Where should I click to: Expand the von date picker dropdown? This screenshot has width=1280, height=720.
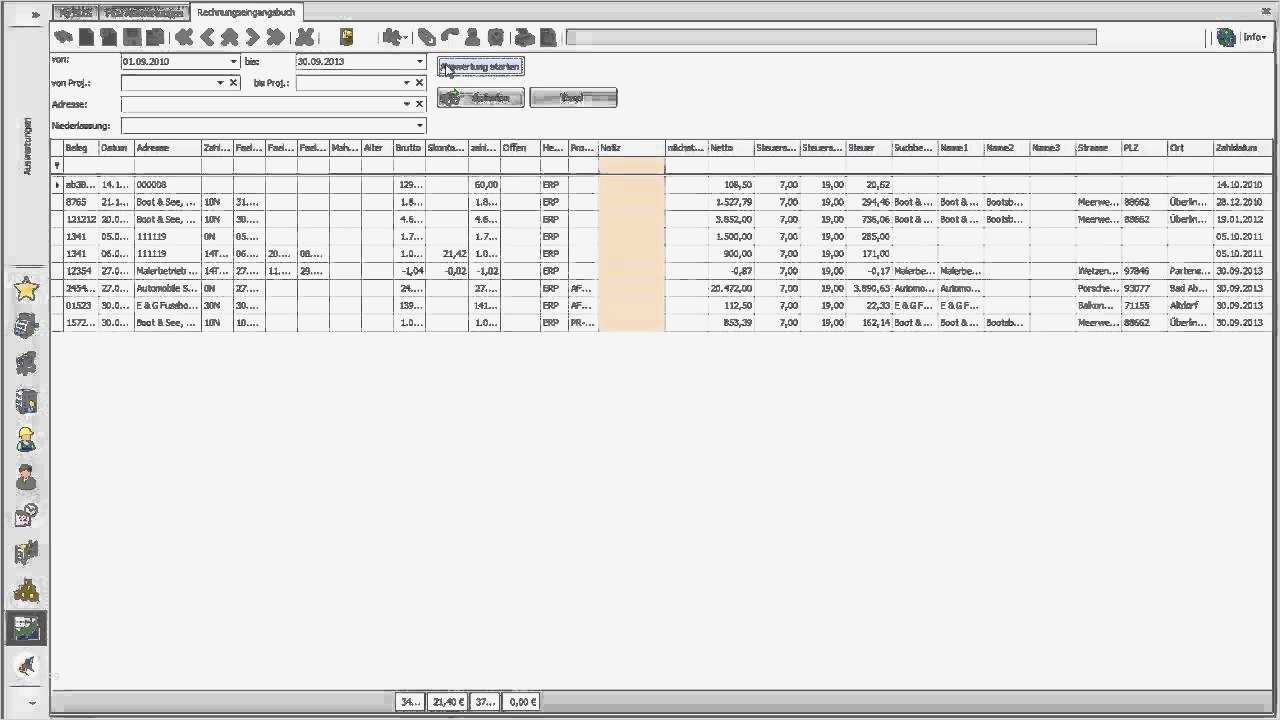pyautogui.click(x=232, y=61)
